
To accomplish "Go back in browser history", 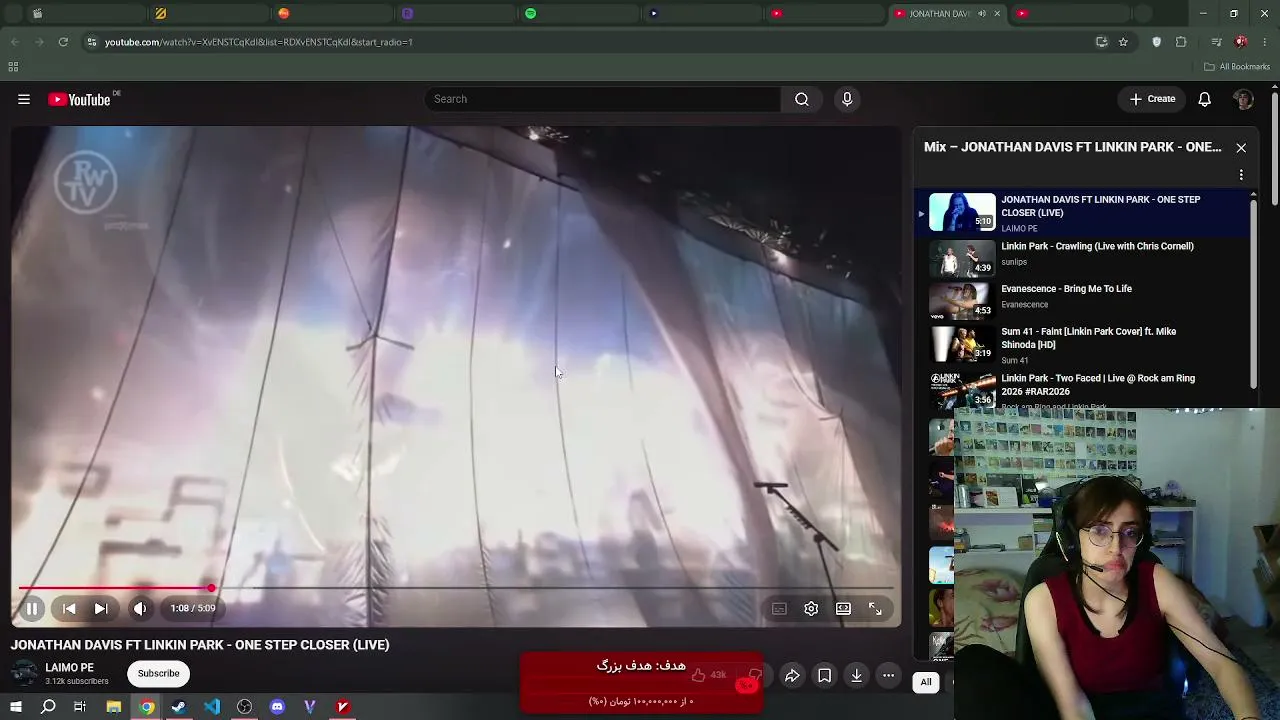I will coord(14,42).
